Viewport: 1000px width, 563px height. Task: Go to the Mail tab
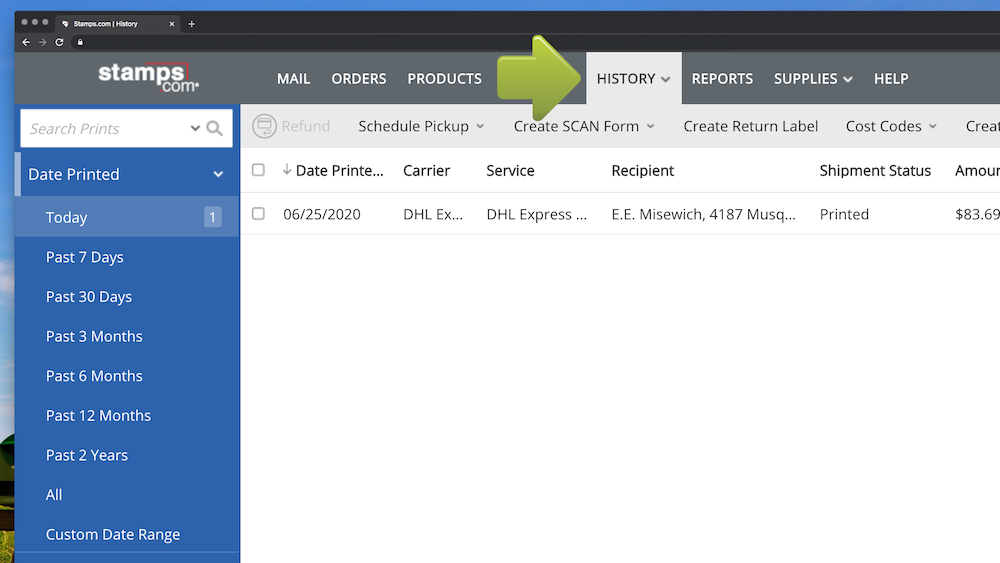[x=293, y=78]
